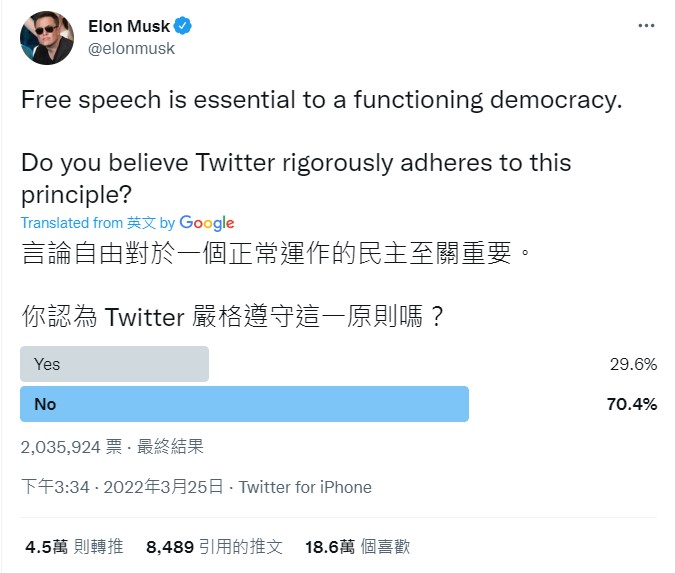Click the 最終結果 final results label

pyautogui.click(x=170, y=447)
